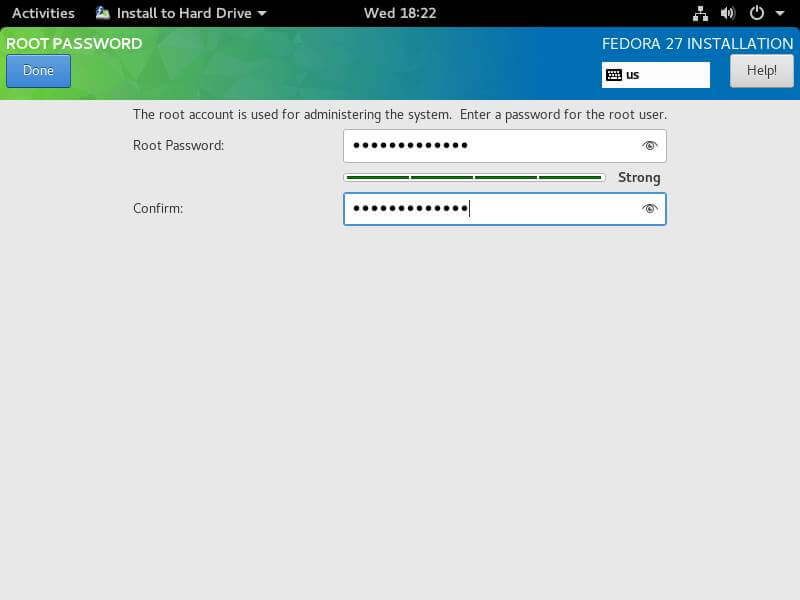Viewport: 800px width, 600px height.
Task: Click the power icon in top bar
Action: pyautogui.click(x=757, y=13)
